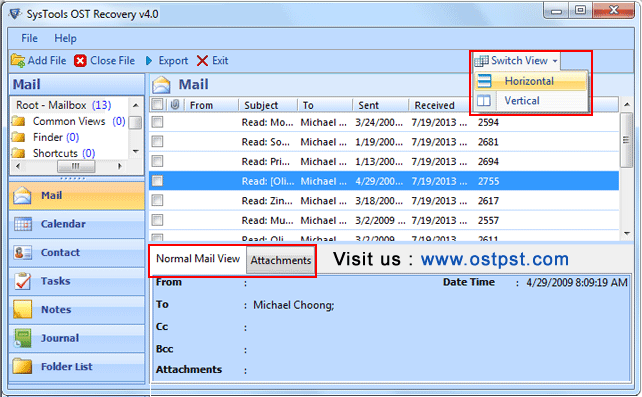Check the box for mail sized 2681
This screenshot has width=642, height=397.
click(x=157, y=142)
